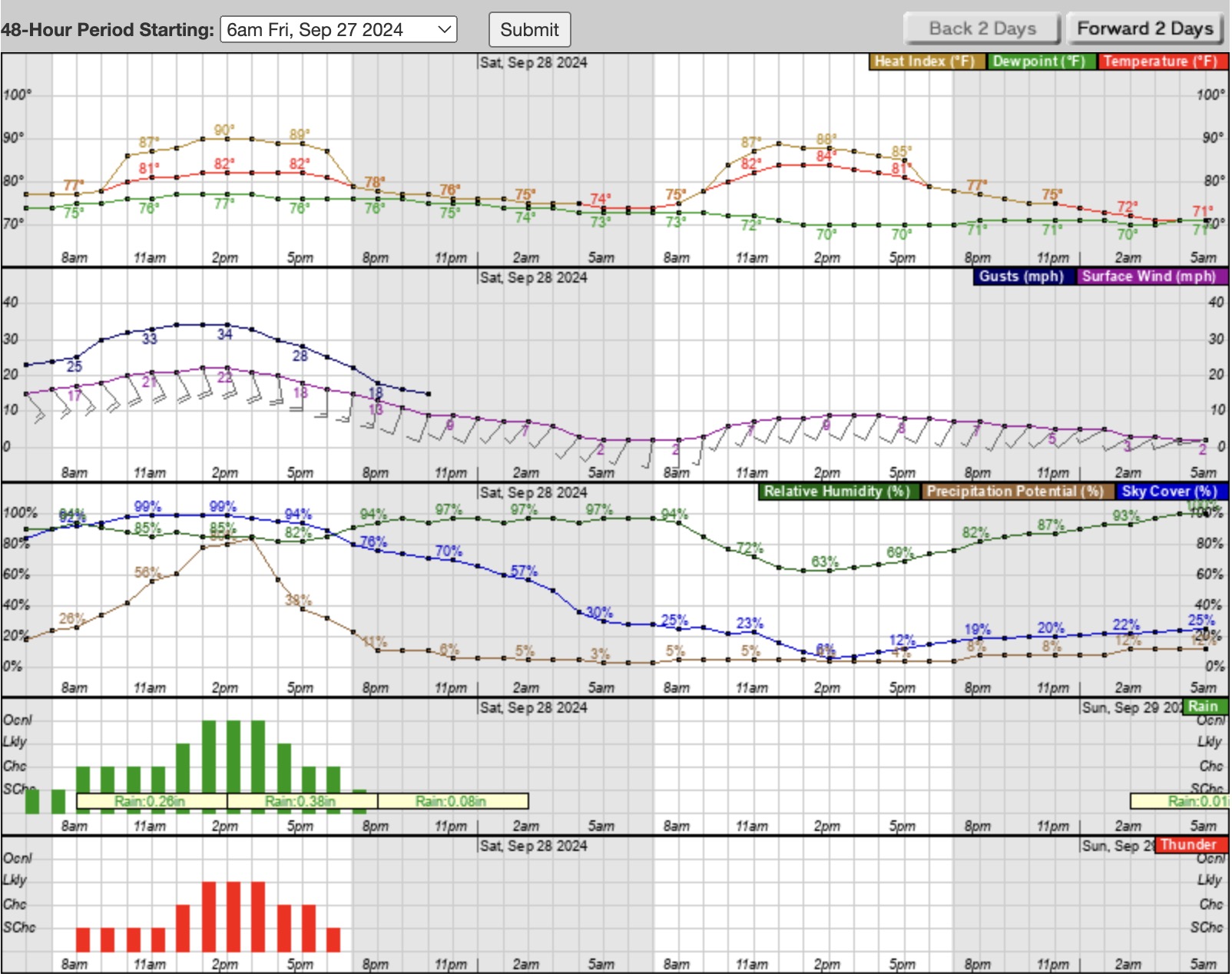The image size is (1232, 980).
Task: Open the 48-hour period start date dropdown
Action: click(339, 30)
